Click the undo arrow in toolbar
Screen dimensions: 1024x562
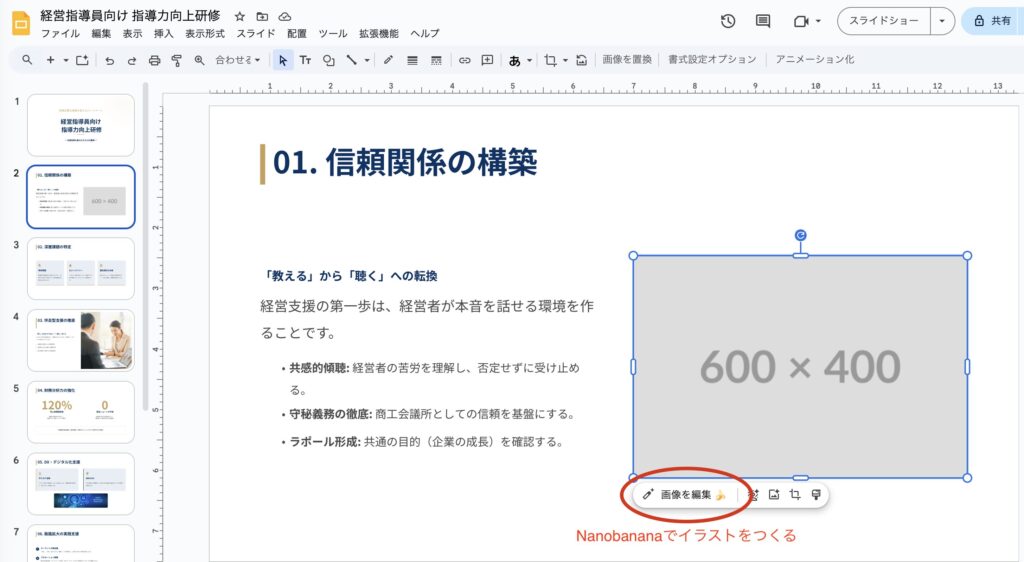pyautogui.click(x=109, y=60)
